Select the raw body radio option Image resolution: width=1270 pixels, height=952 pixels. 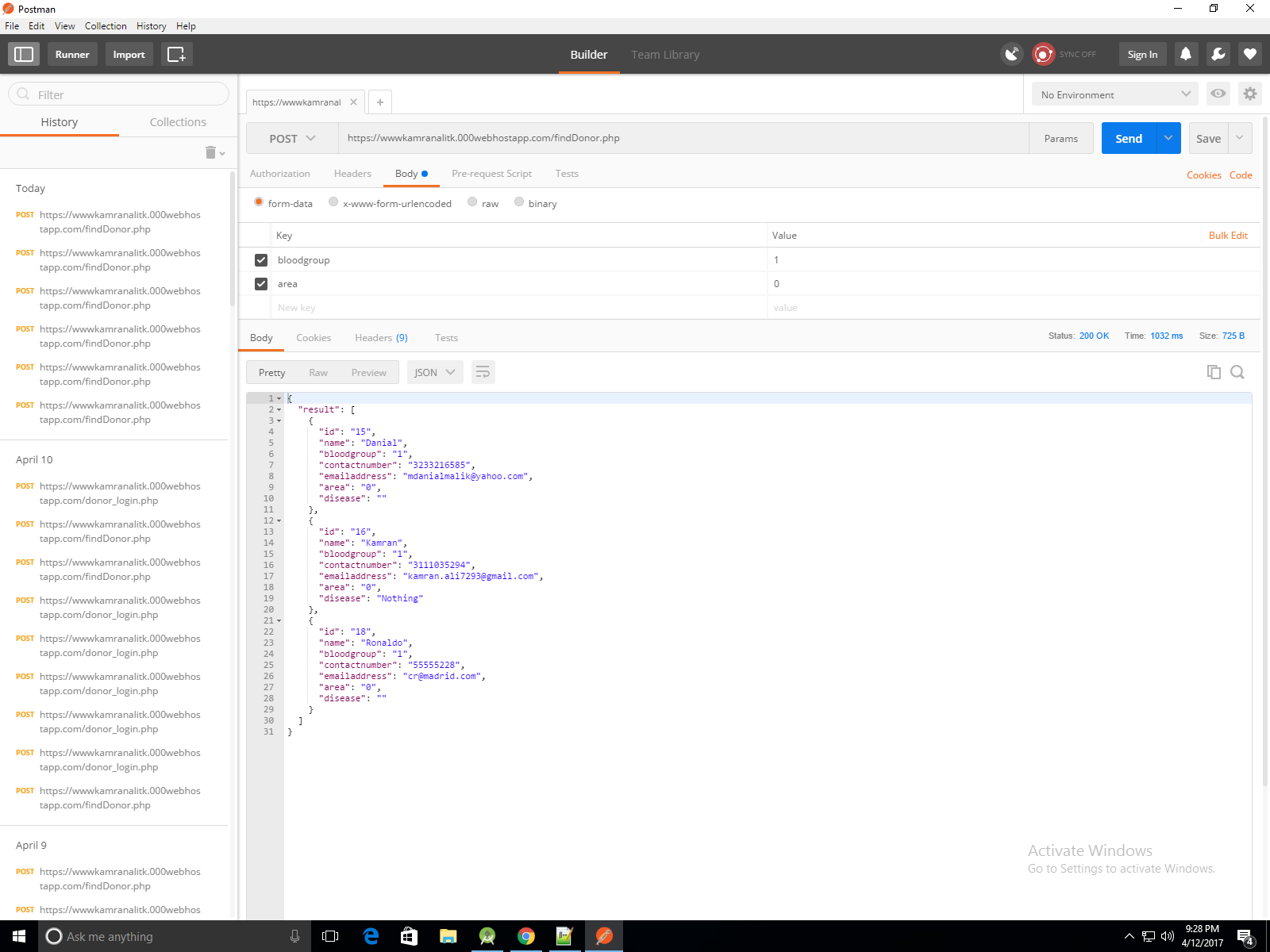tap(473, 202)
